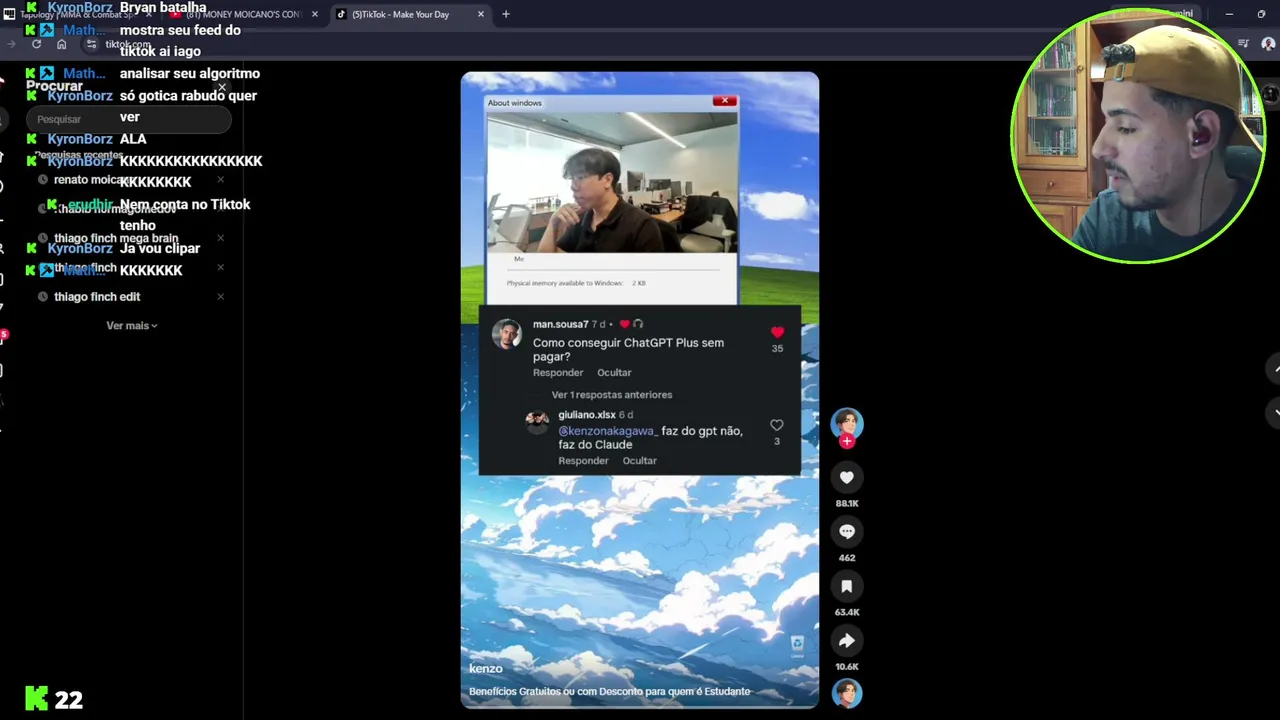The image size is (1280, 720).
Task: Like the video with the heart button
Action: [847, 478]
